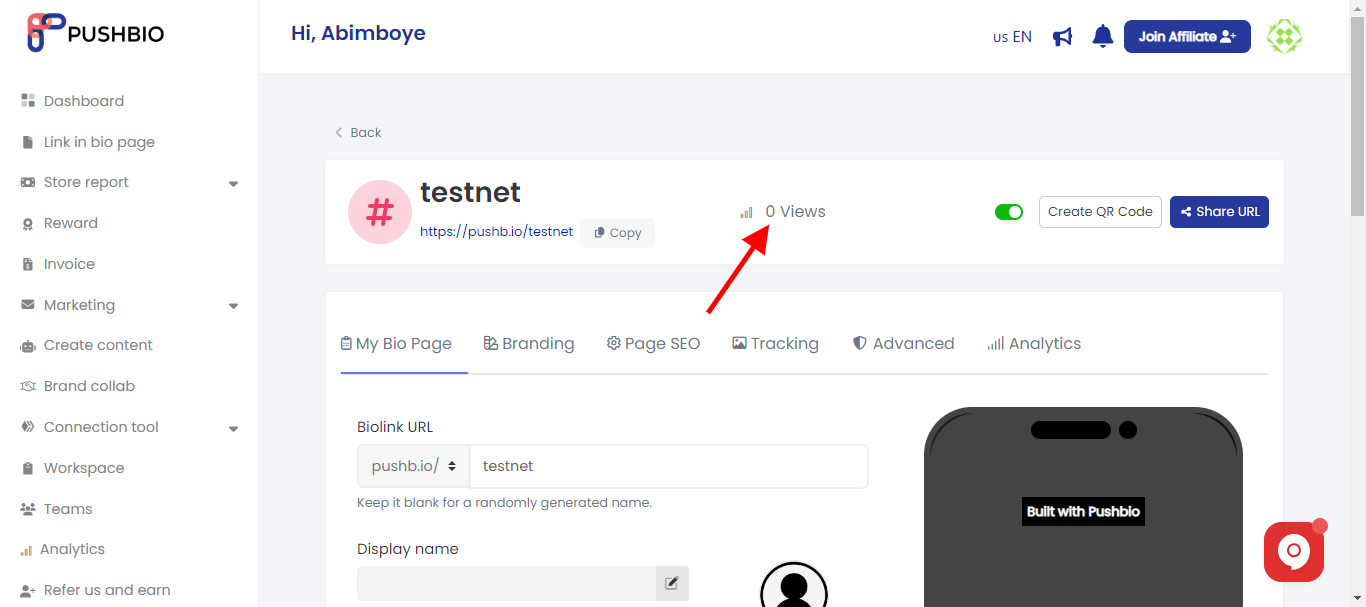The height and width of the screenshot is (607, 1366).
Task: Click the Reward medal icon
Action: (x=28, y=224)
